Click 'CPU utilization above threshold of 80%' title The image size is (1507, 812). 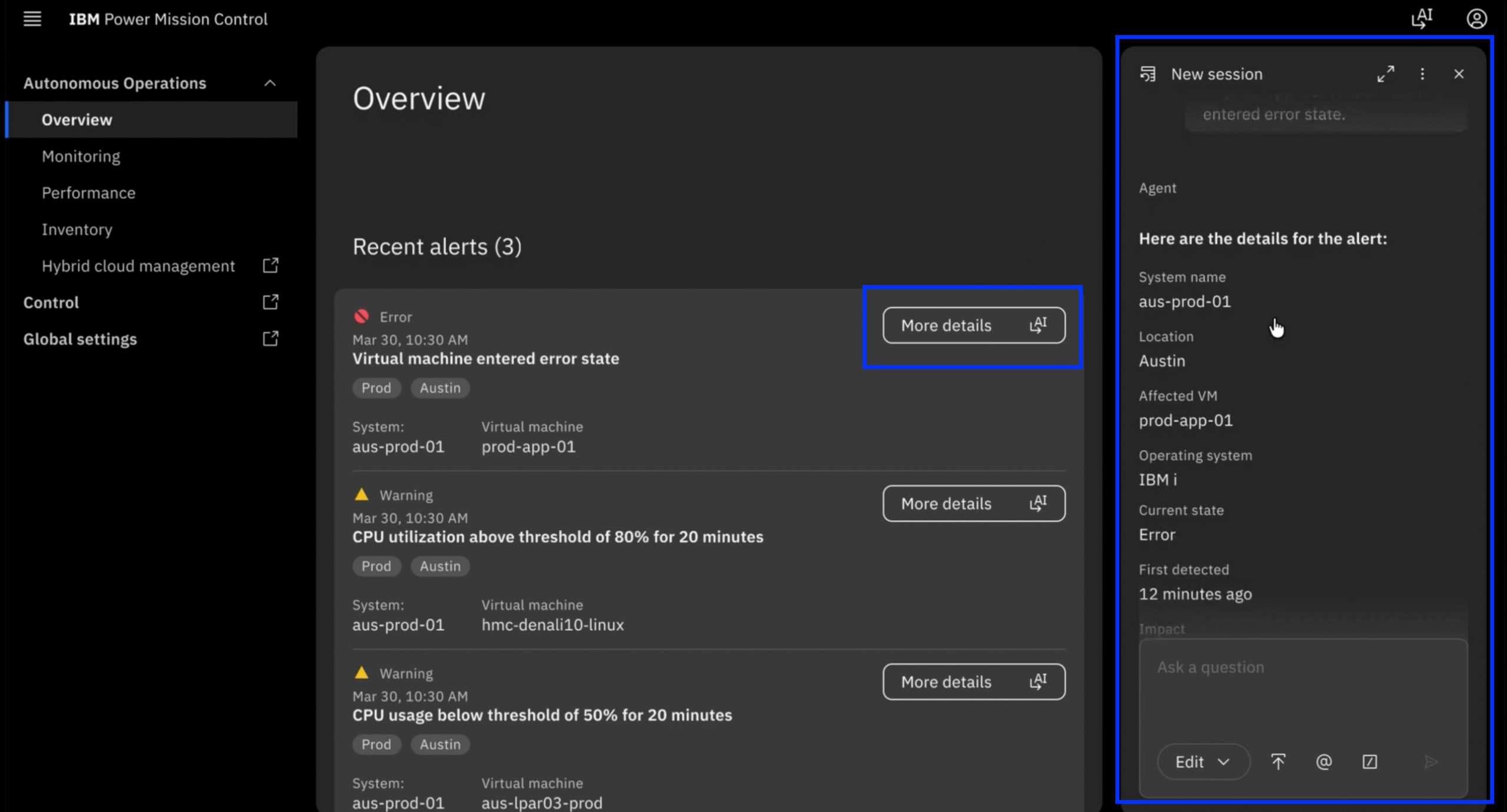click(557, 537)
